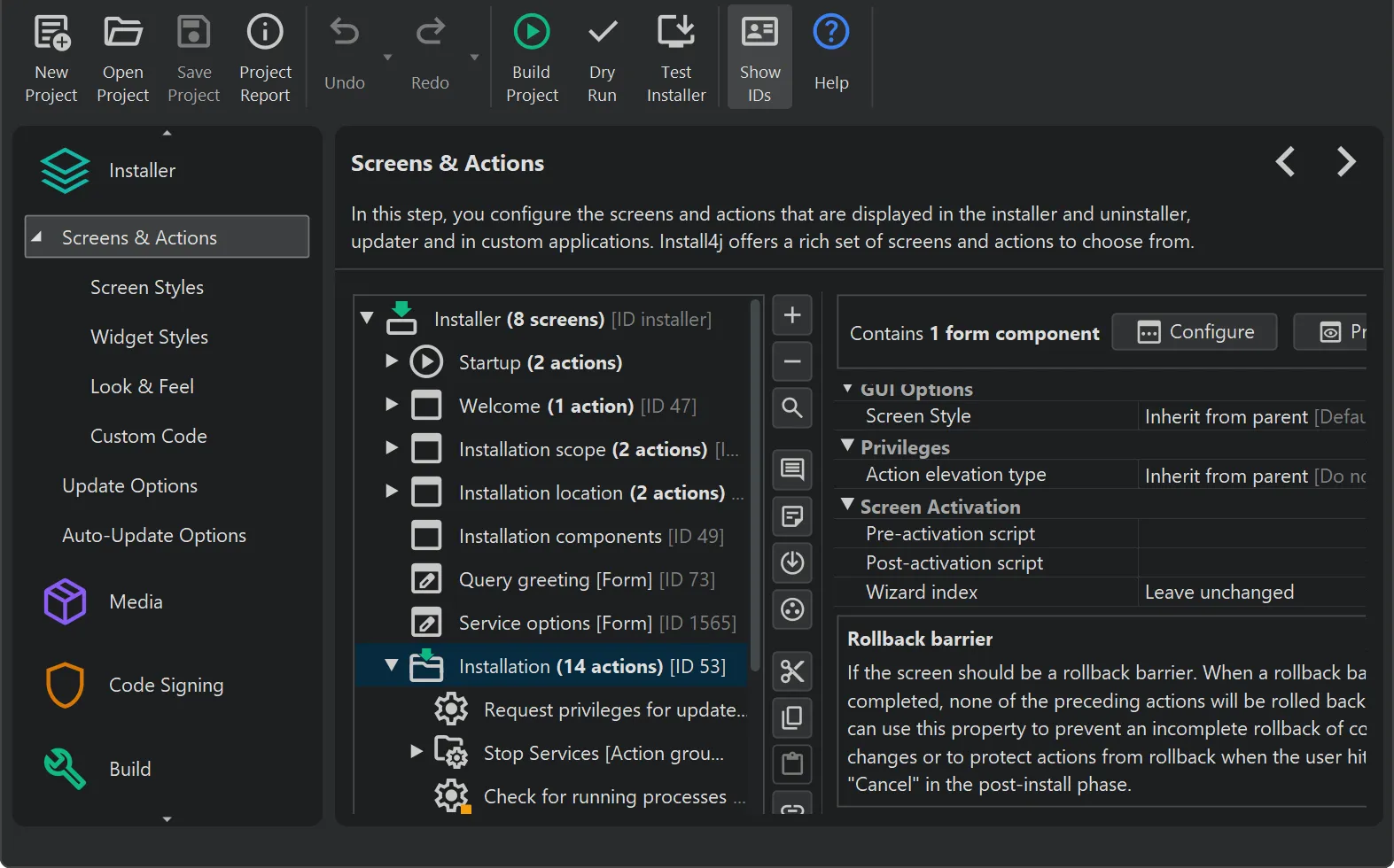Edit the Pre-activation script field
Viewport: 1394px width, 868px height.
(x=1253, y=534)
